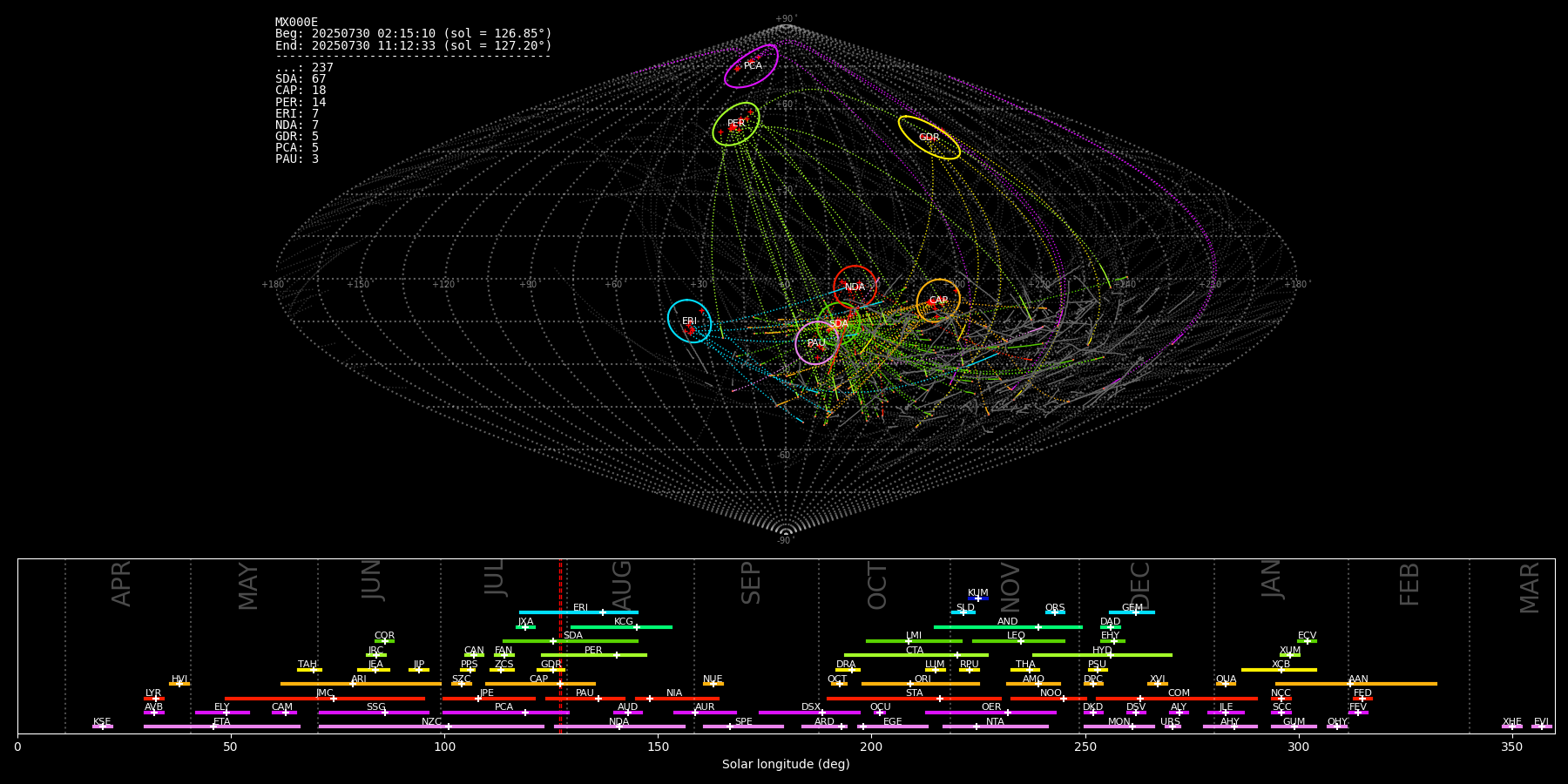1568x784 pixels.
Task: Select the pink PAU radiant circle on map
Action: 816,342
